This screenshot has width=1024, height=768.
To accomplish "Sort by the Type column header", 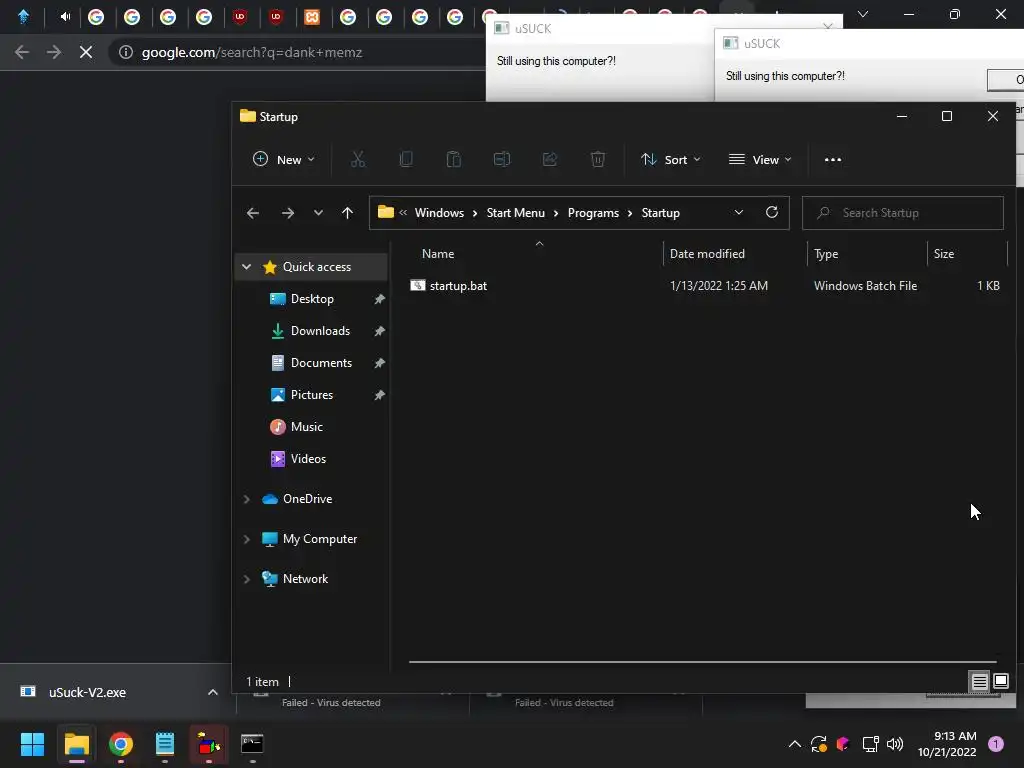I will click(x=826, y=254).
